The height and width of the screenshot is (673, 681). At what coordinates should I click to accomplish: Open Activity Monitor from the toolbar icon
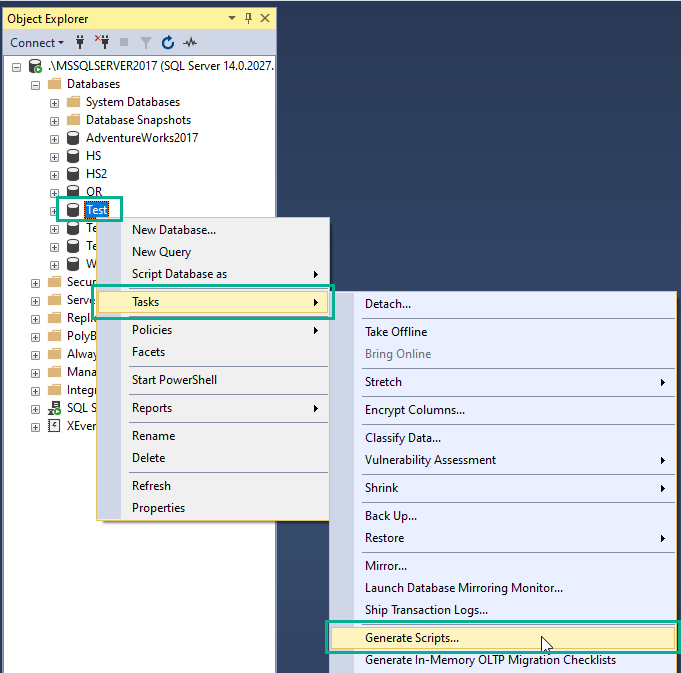tap(190, 43)
